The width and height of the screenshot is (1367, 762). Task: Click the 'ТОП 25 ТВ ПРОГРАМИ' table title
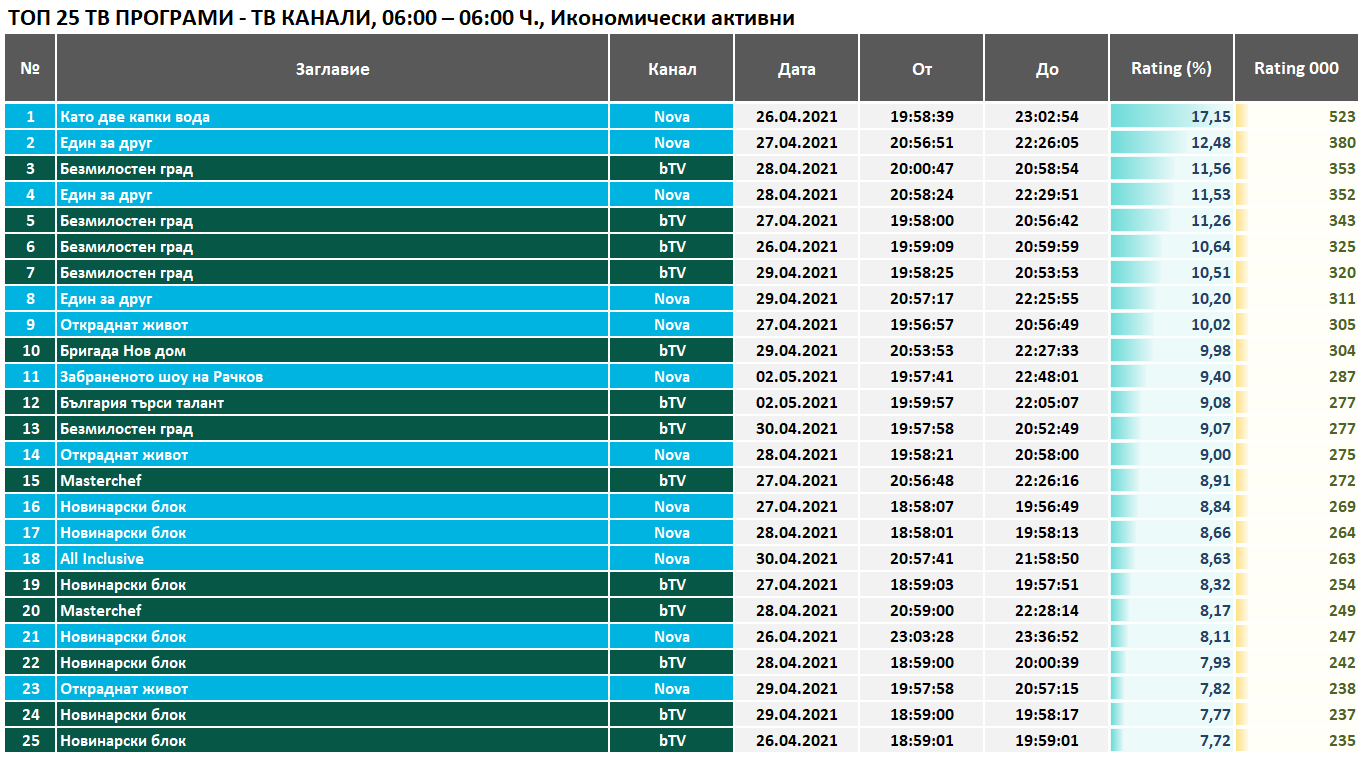(400, 18)
